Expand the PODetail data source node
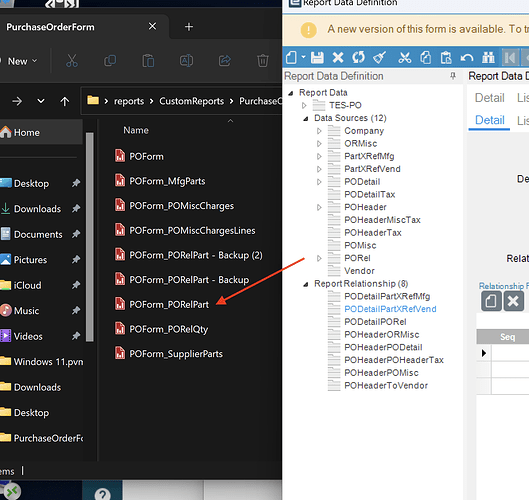The image size is (529, 500). click(319, 182)
